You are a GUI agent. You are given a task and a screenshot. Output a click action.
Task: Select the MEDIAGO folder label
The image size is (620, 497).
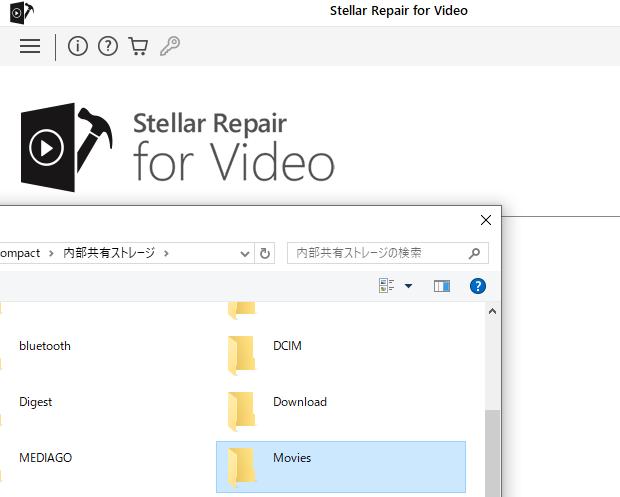pyautogui.click(x=45, y=458)
